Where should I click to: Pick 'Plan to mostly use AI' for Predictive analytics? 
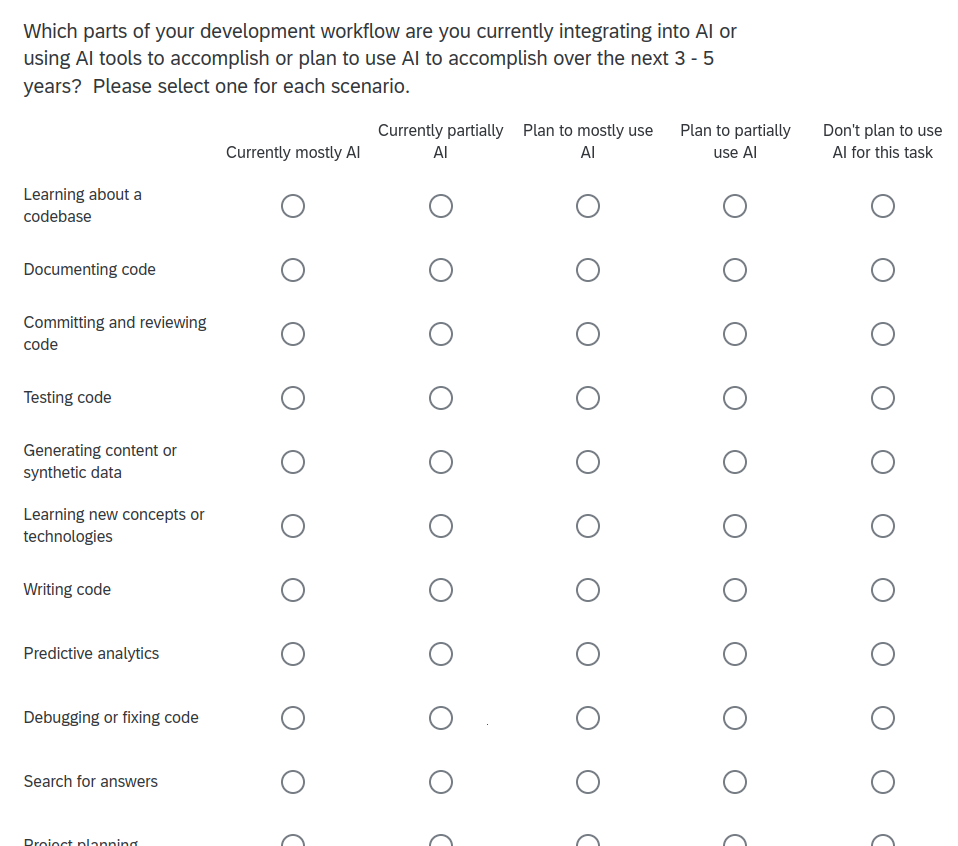tap(588, 654)
